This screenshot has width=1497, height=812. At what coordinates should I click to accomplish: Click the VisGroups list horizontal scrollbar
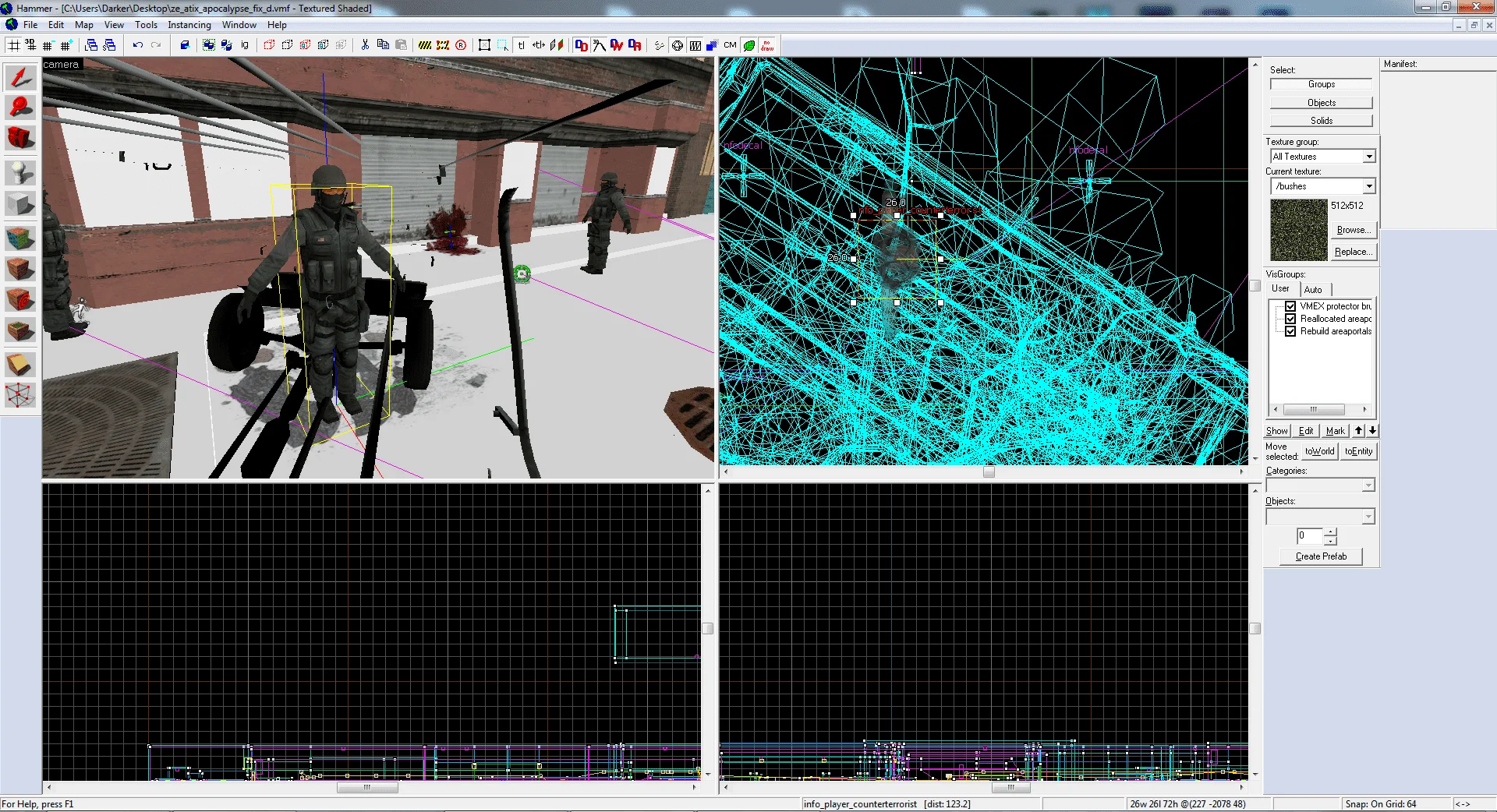pyautogui.click(x=1319, y=409)
